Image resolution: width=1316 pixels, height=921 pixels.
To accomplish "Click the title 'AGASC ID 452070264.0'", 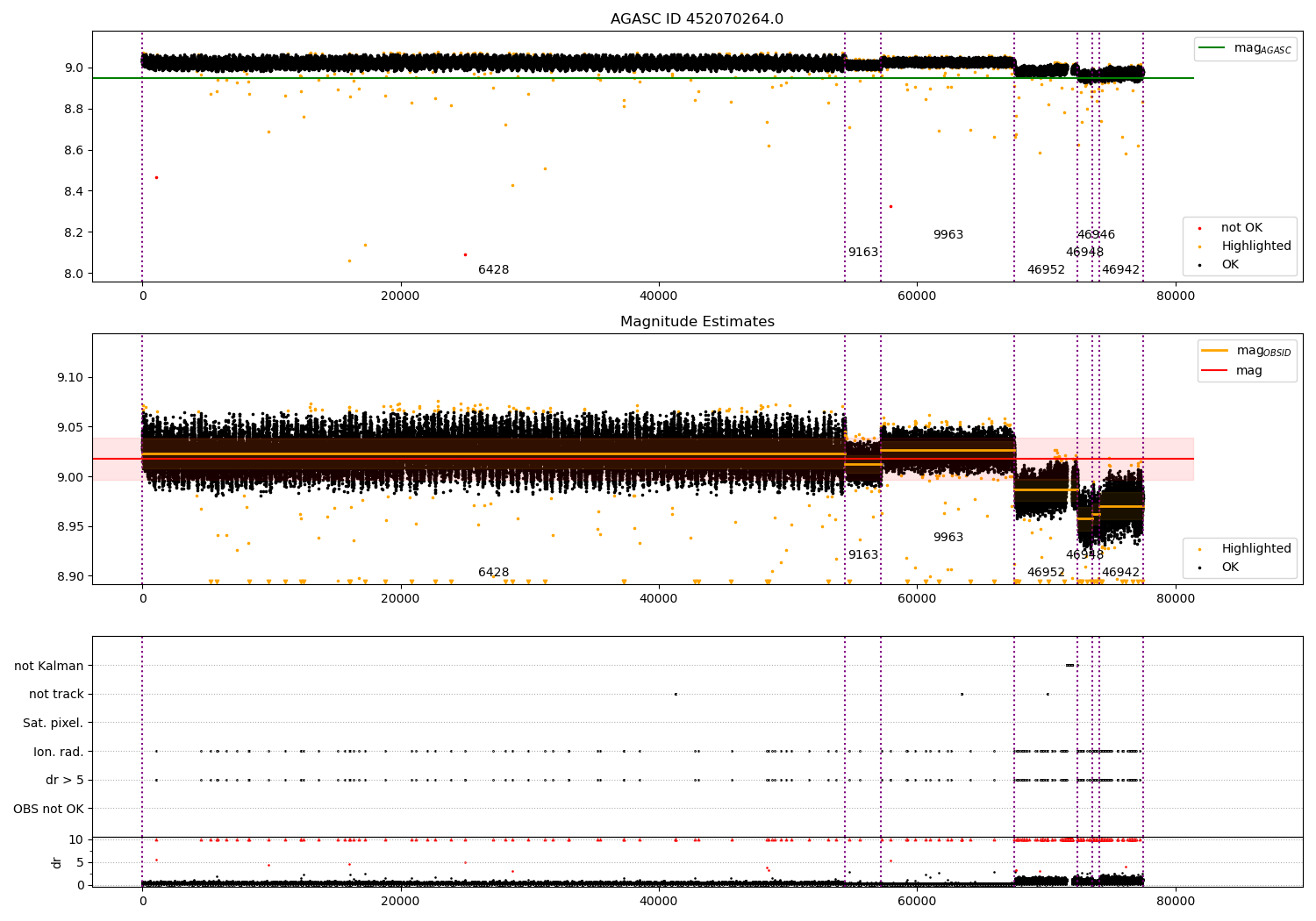I will click(697, 19).
